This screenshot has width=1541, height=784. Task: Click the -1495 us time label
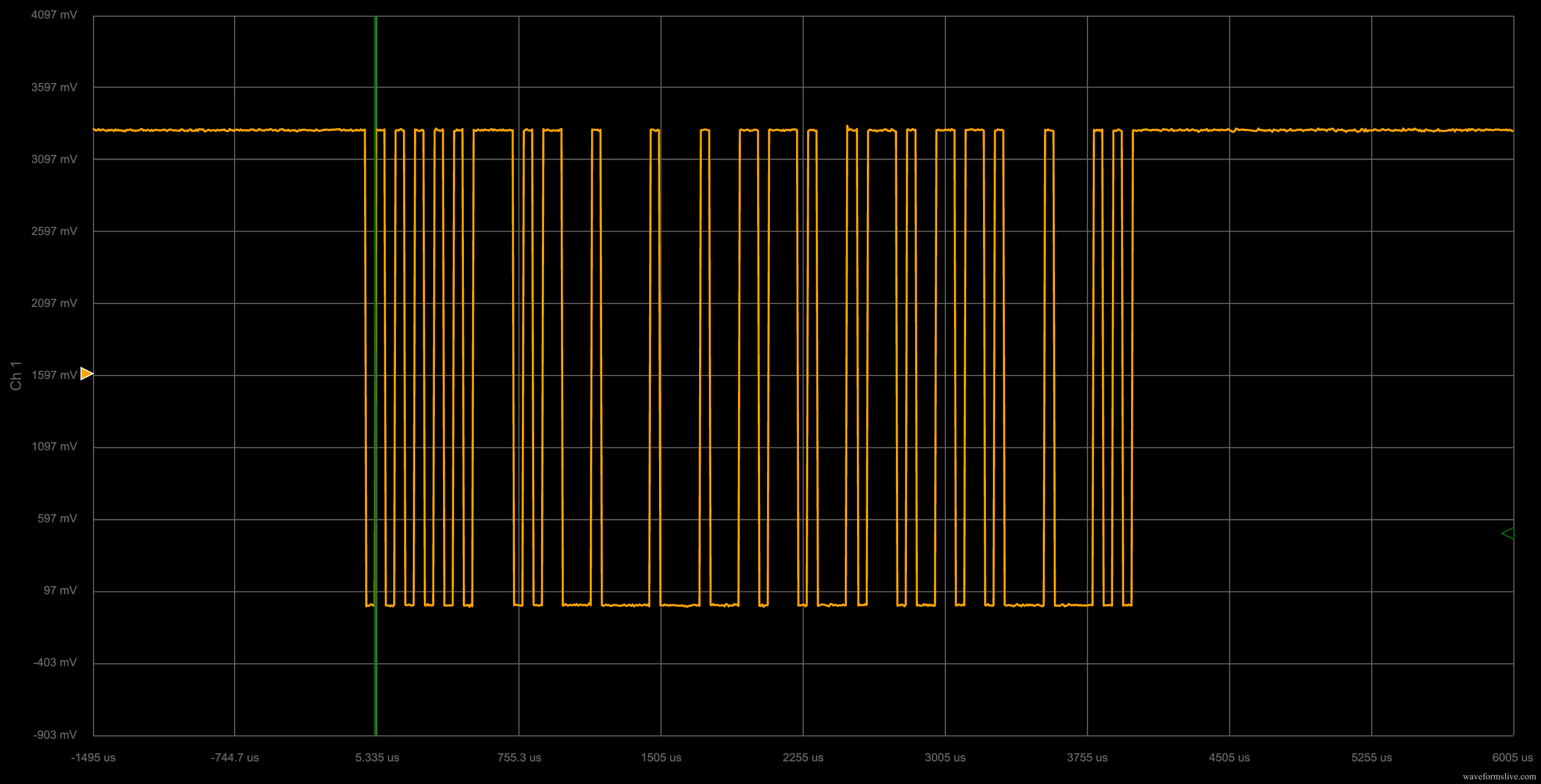(93, 758)
